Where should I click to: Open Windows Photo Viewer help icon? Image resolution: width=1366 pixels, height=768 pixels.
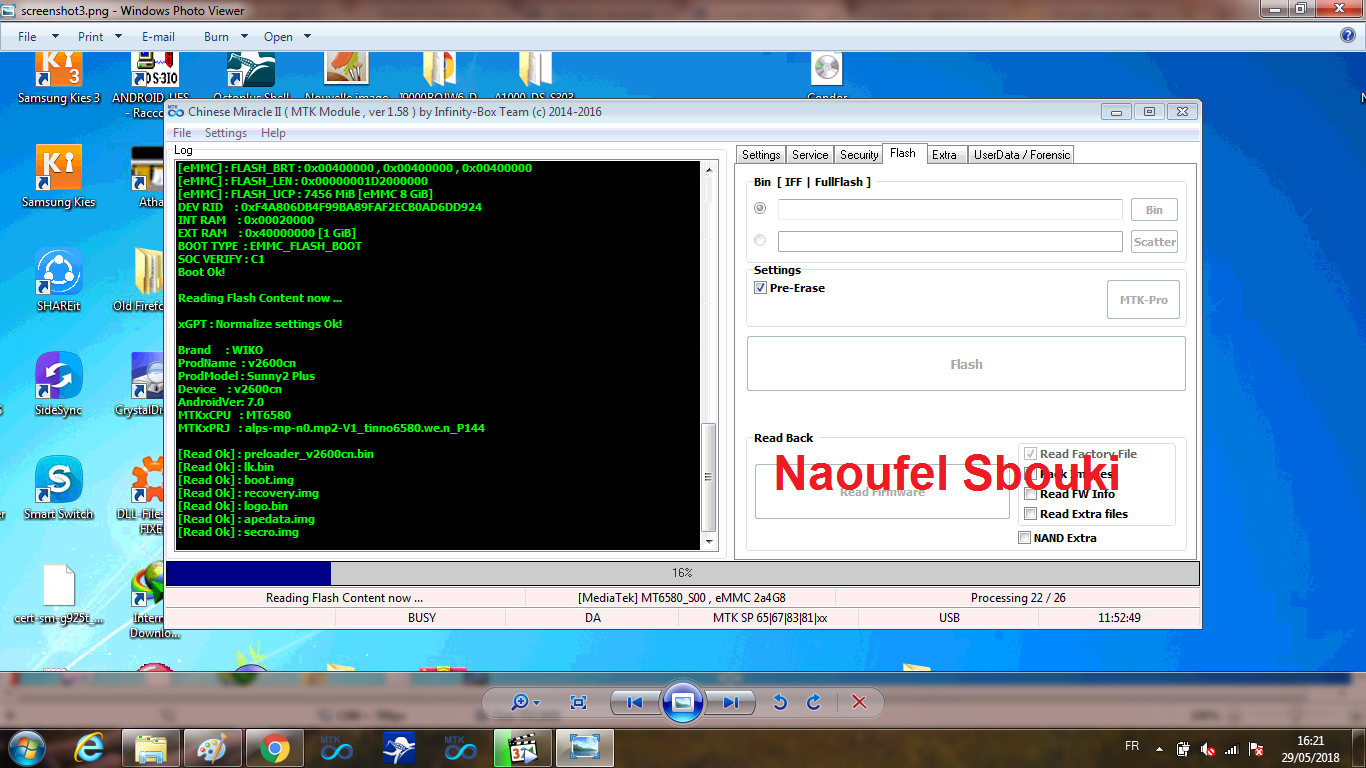click(1348, 35)
